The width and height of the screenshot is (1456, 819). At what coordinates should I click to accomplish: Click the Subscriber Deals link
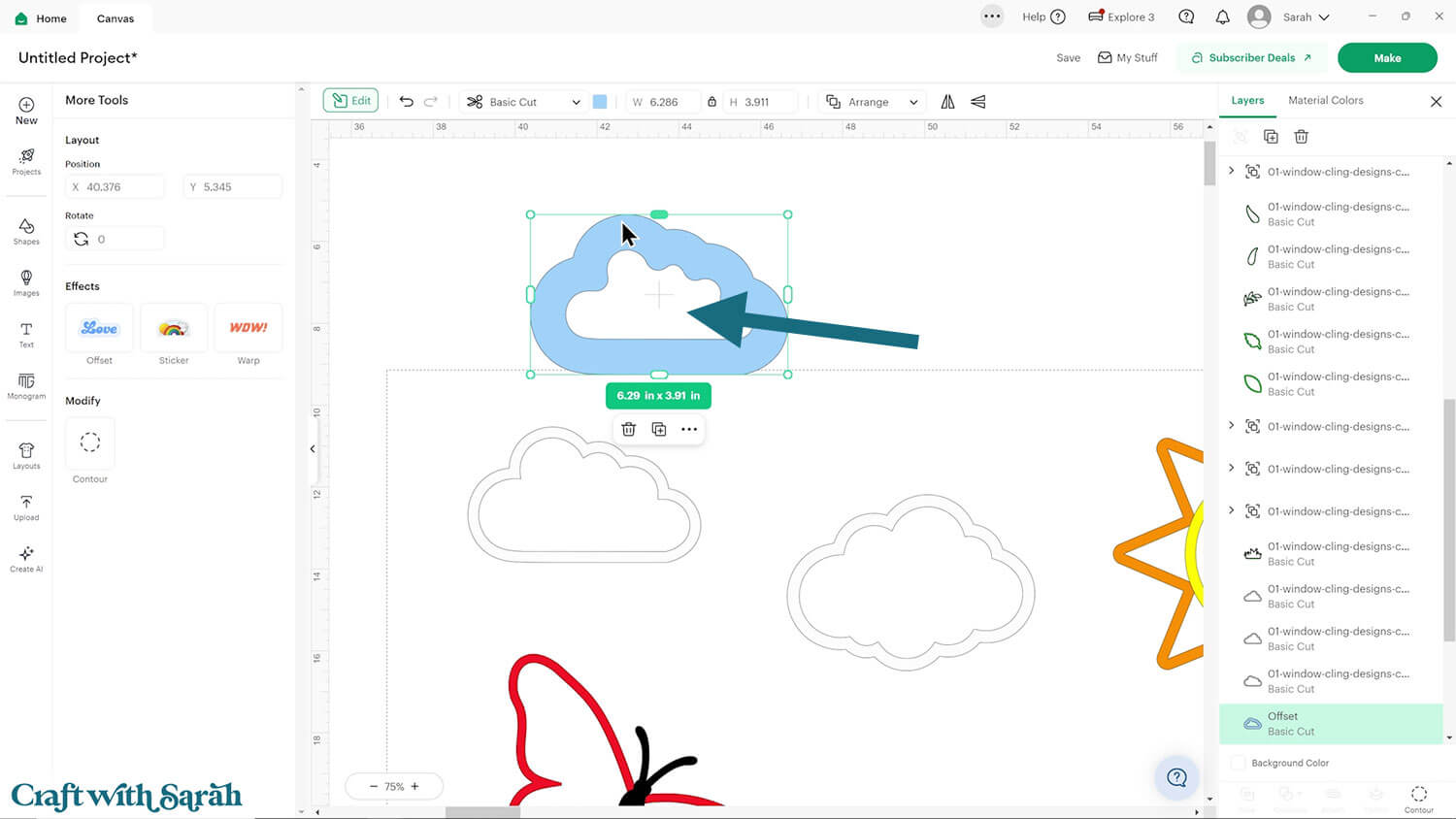coord(1251,58)
